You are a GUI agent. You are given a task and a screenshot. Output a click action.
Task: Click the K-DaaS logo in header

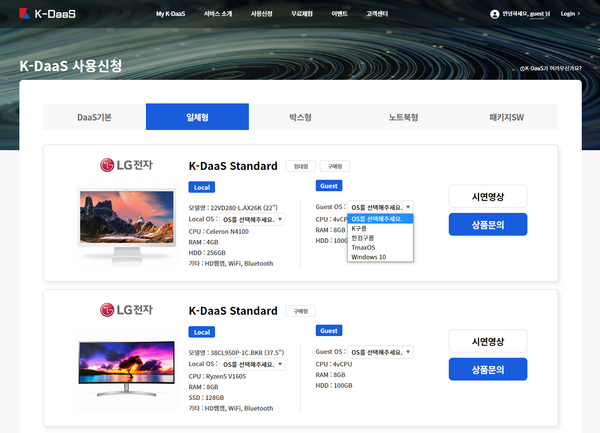[x=47, y=14]
